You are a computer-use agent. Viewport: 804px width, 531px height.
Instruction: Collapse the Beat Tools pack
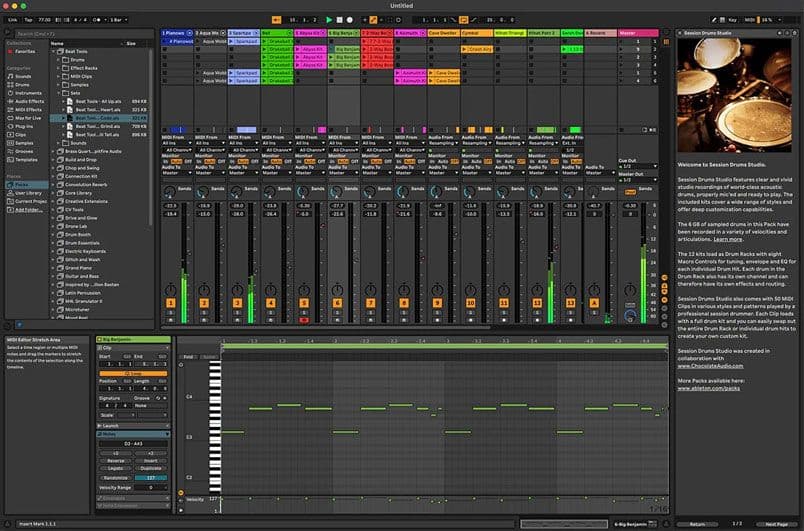click(53, 52)
